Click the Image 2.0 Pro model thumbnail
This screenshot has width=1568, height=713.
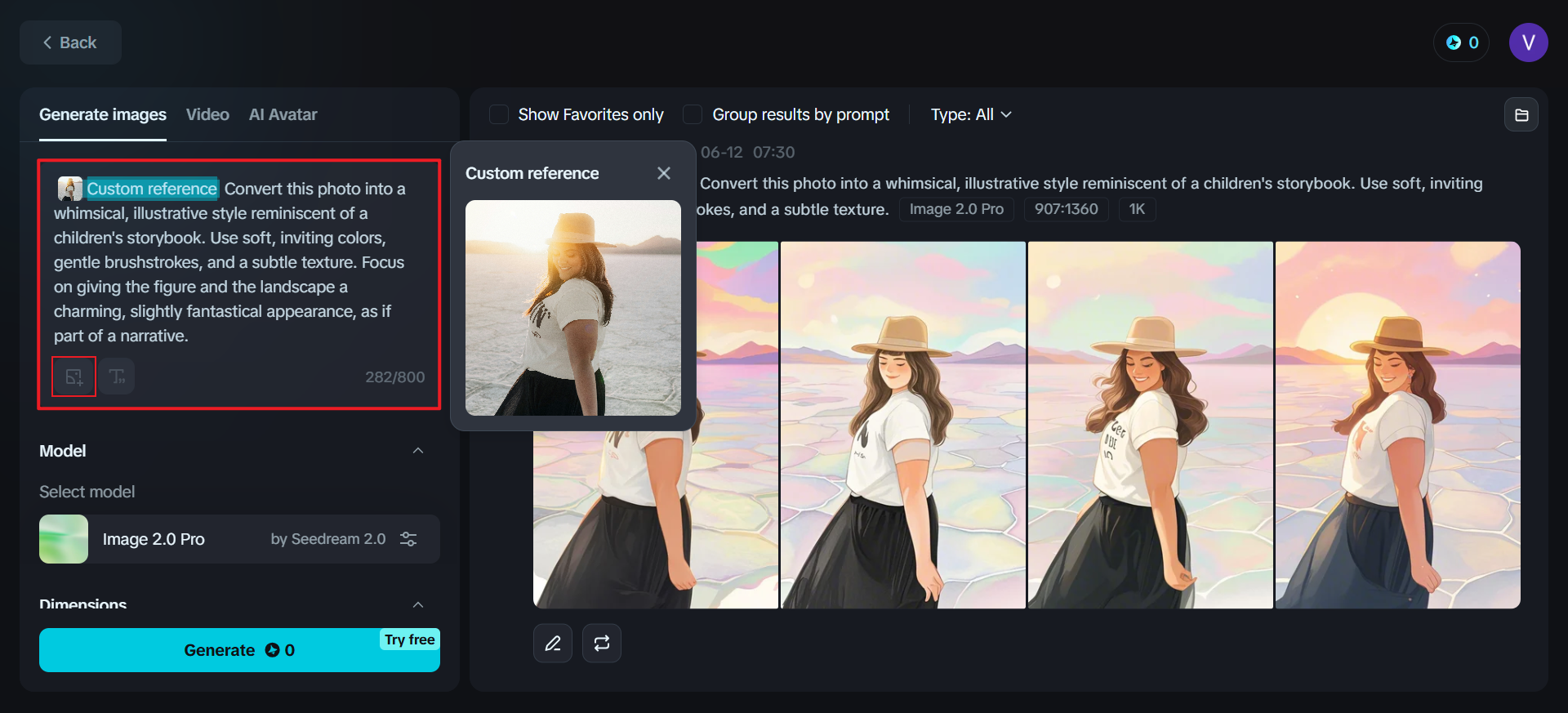(64, 539)
